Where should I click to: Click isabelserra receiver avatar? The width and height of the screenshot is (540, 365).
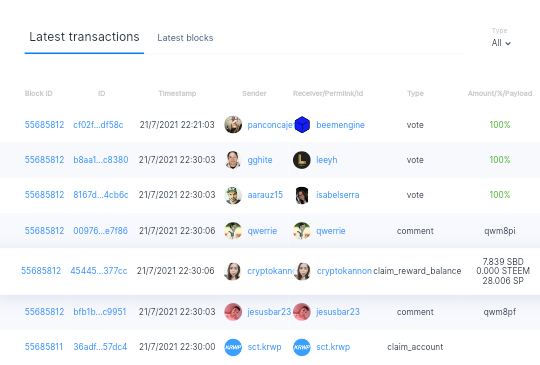coord(302,195)
